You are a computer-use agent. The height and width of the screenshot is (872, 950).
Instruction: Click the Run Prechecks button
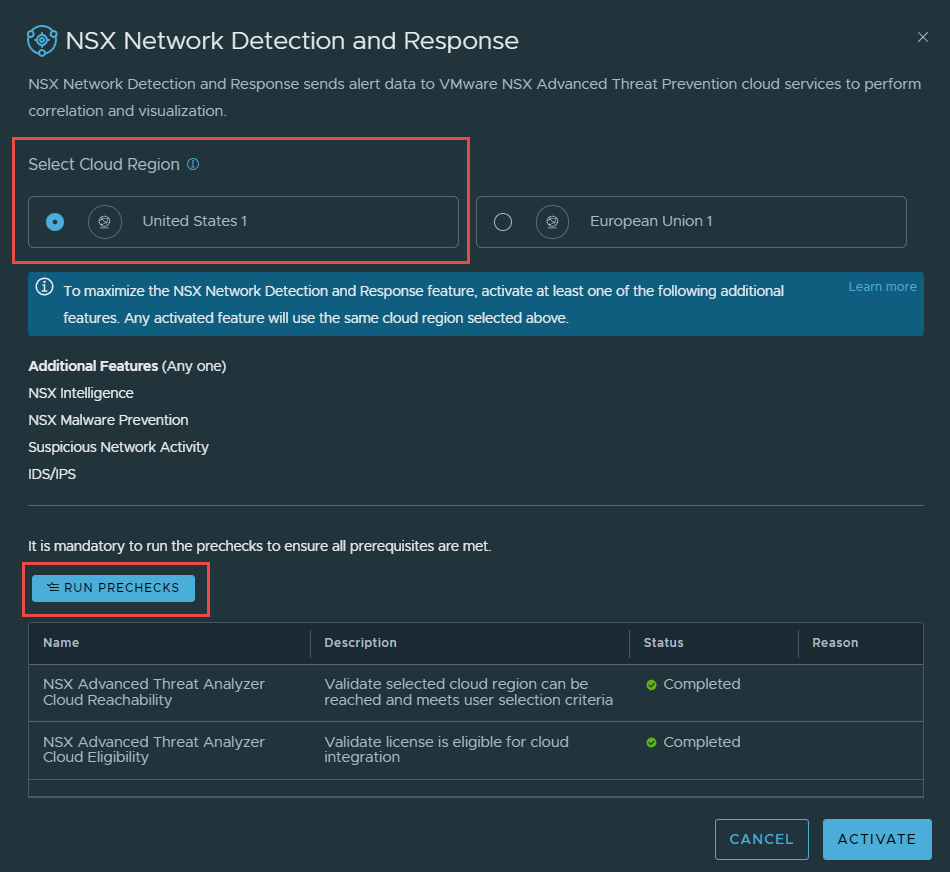tap(113, 588)
